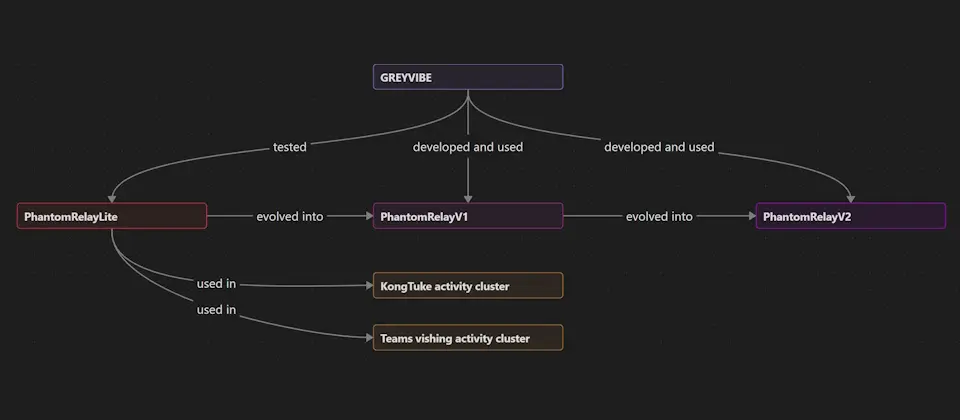The width and height of the screenshot is (960, 420).
Task: Click 'used in' label pointing to Teams vishing cluster
Action: point(216,310)
